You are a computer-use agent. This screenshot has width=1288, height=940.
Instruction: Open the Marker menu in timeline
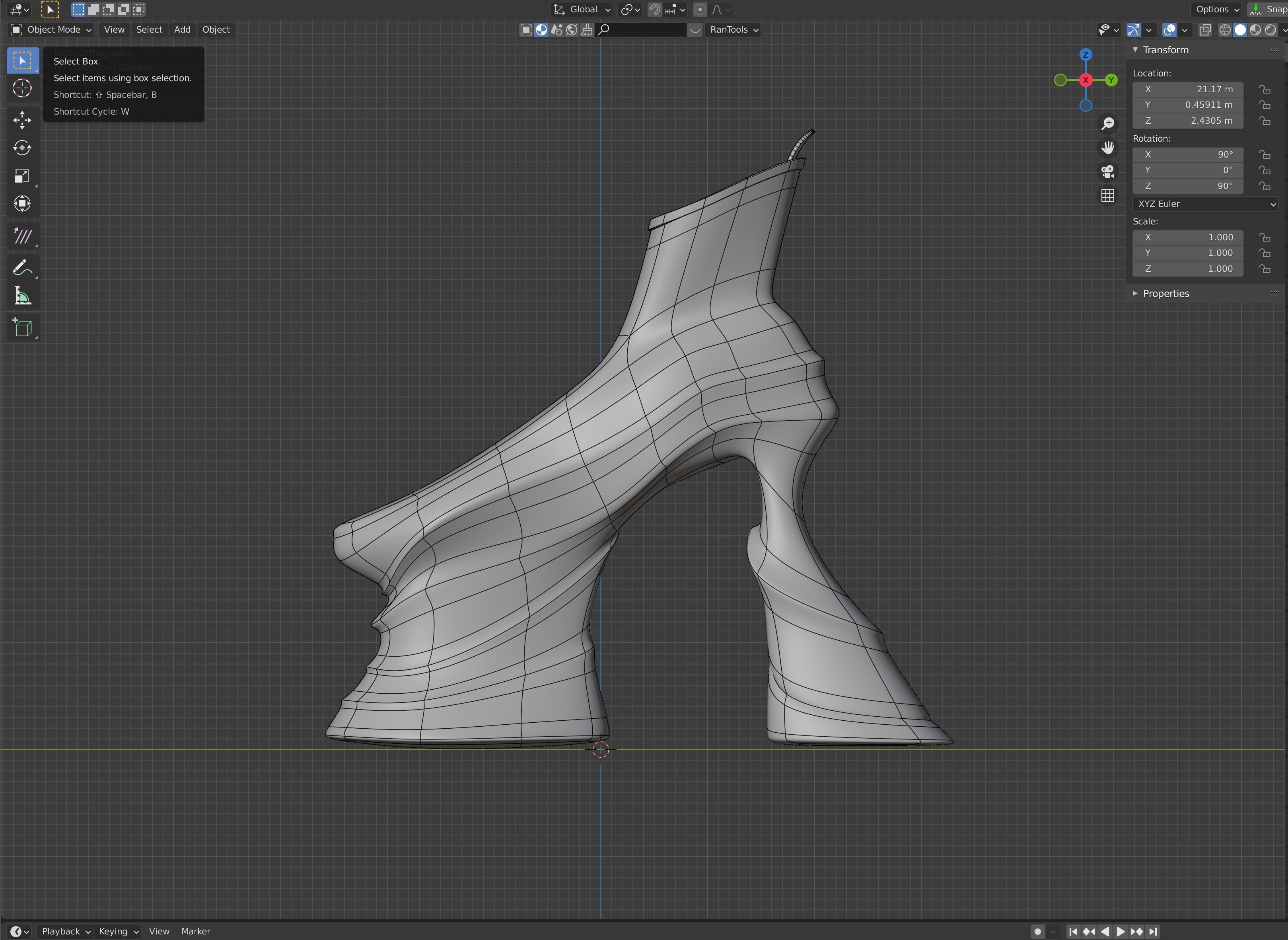[x=196, y=932]
